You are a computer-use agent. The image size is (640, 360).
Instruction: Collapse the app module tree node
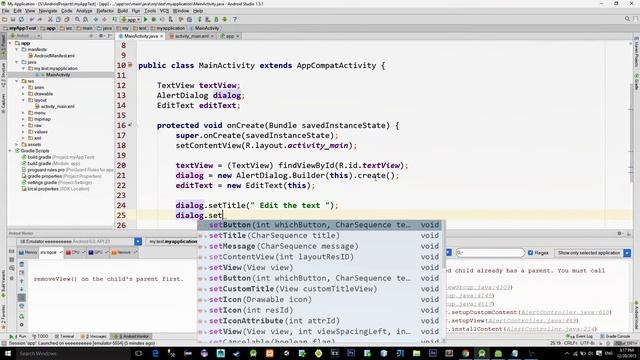pos(11,43)
